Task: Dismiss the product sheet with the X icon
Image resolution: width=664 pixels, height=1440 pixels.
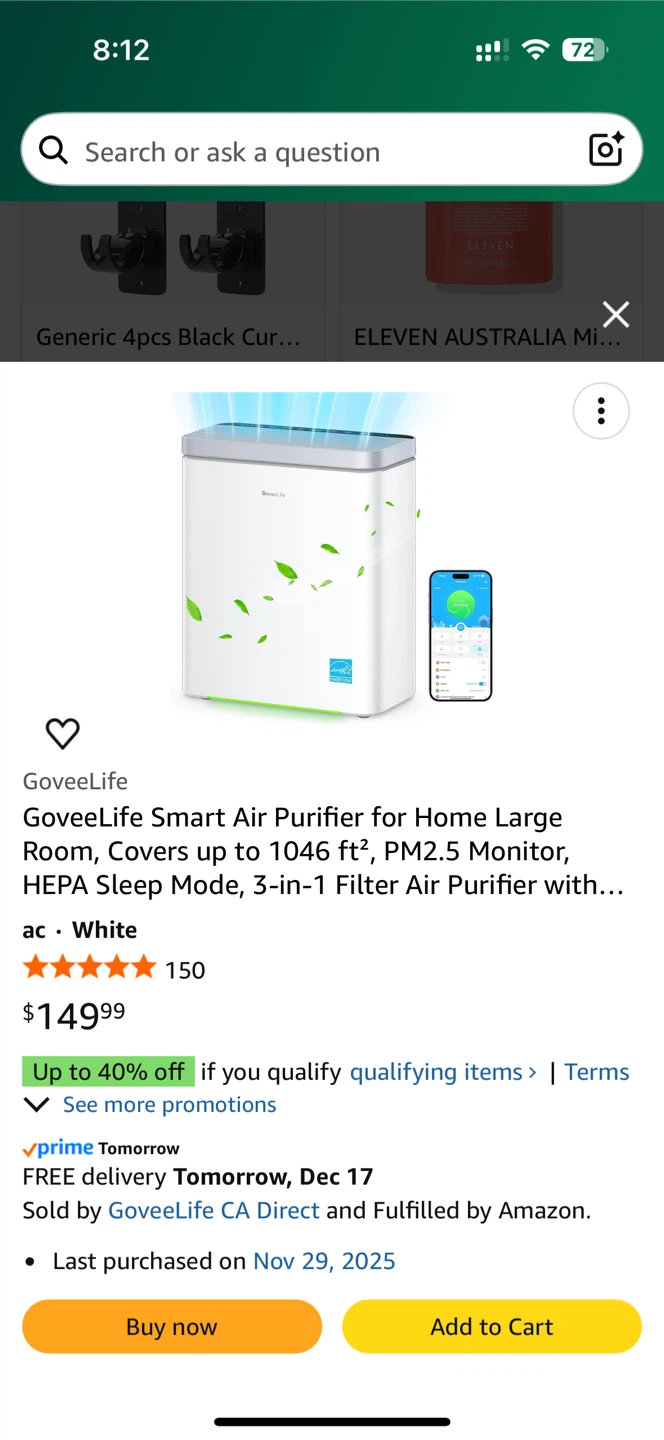Action: [616, 314]
